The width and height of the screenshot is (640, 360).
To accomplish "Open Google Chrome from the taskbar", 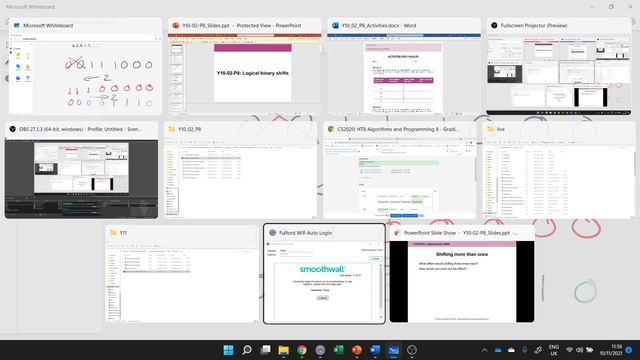I will tap(302, 350).
